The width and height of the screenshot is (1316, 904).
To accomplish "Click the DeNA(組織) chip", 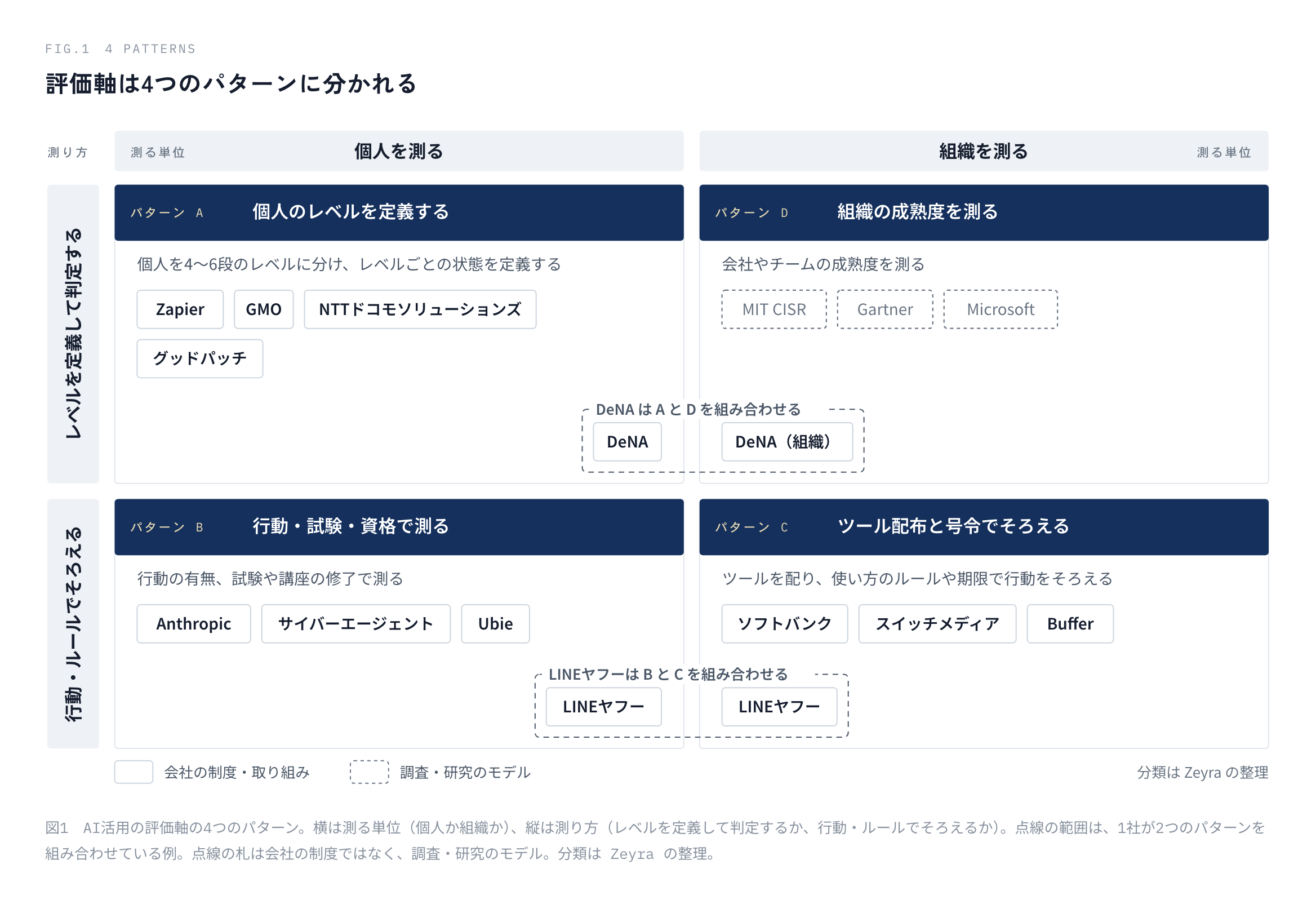I will 787,442.
